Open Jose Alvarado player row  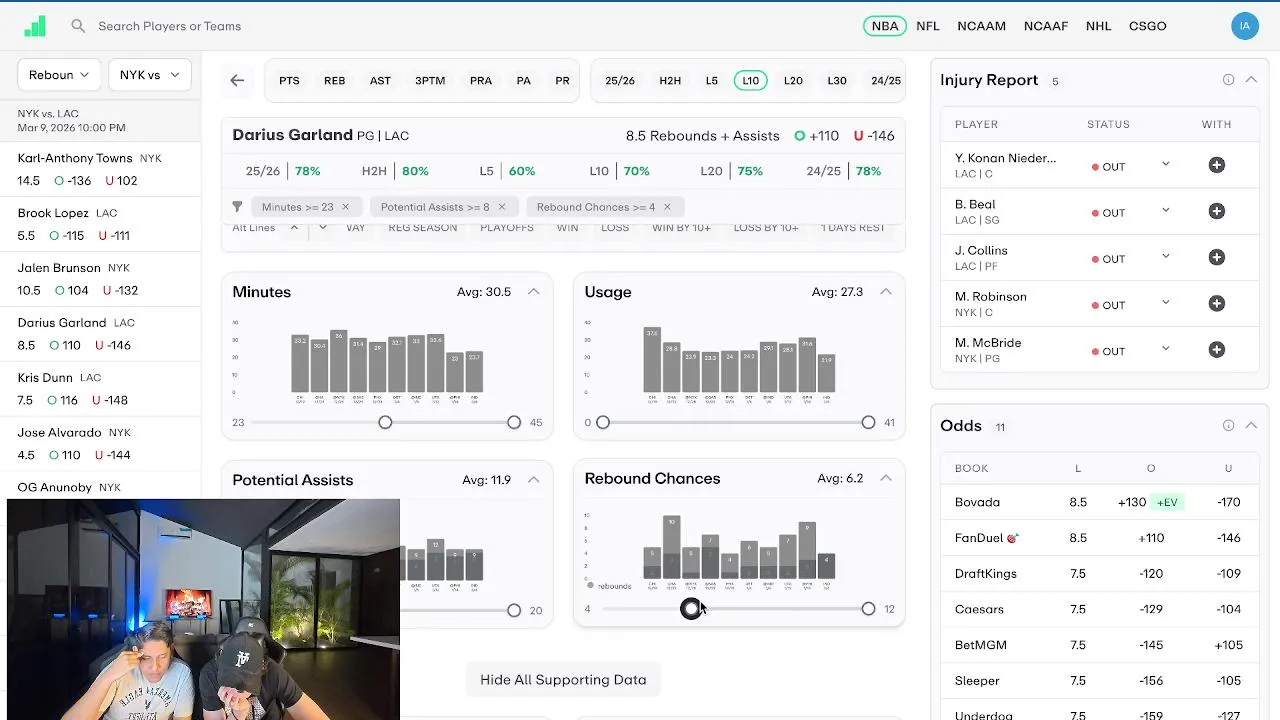click(99, 444)
